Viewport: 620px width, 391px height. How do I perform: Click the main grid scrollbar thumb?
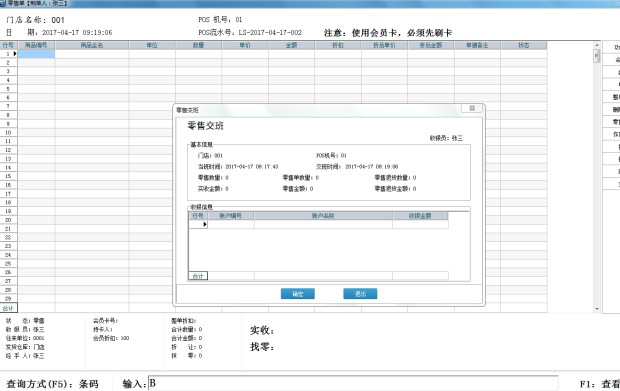(597, 56)
